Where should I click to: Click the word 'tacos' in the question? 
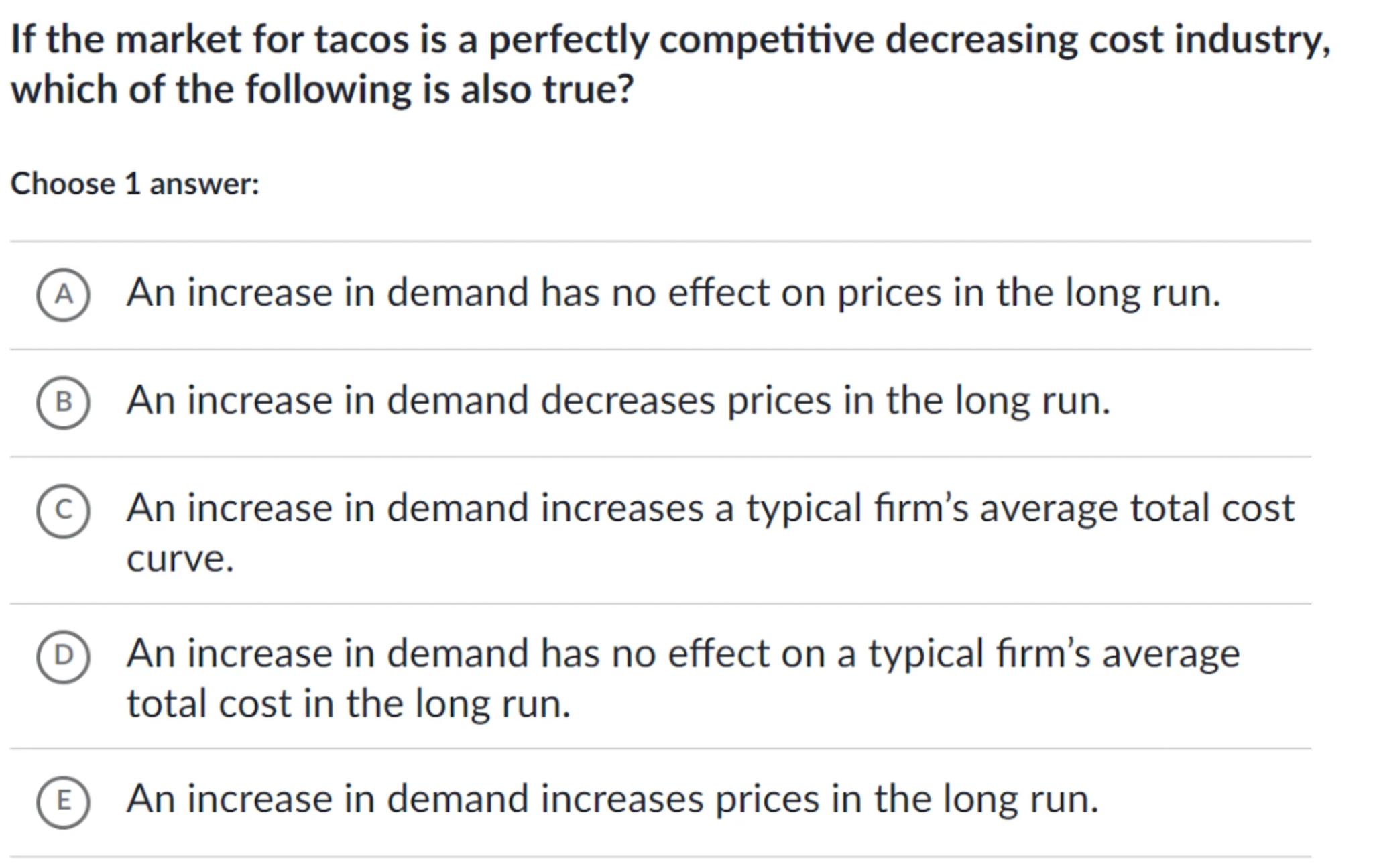(361, 40)
